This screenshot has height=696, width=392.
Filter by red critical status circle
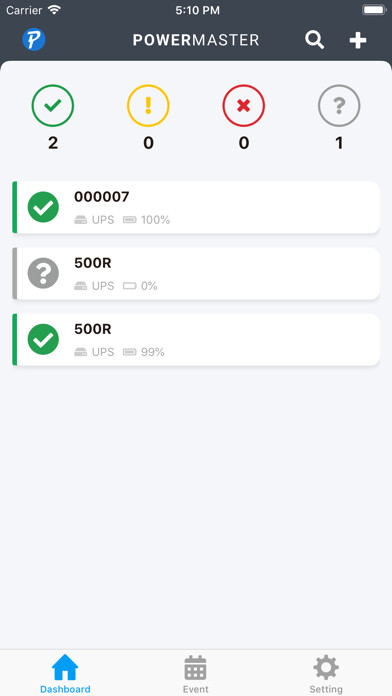[x=244, y=106]
